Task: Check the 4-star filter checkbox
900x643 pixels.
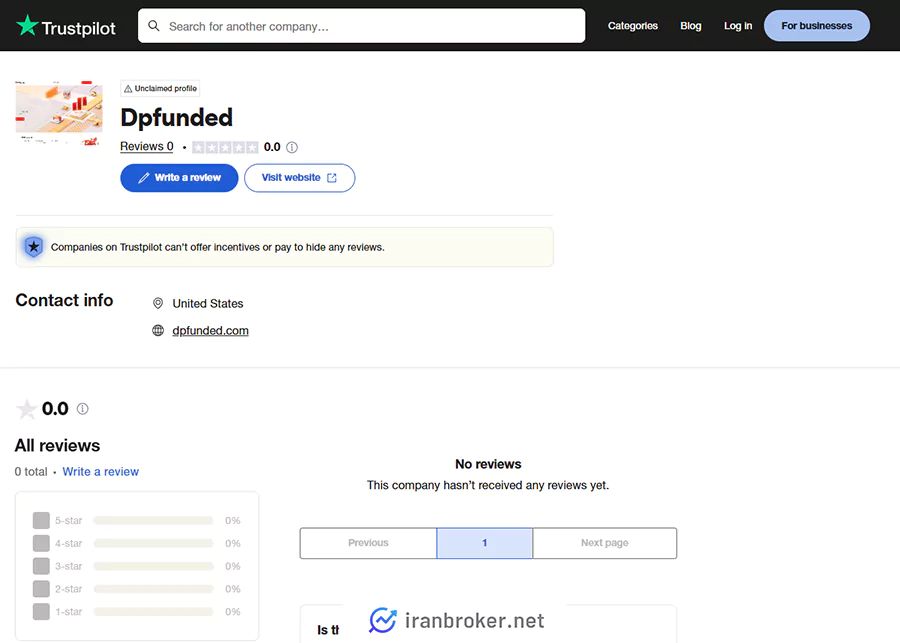Action: (x=41, y=543)
